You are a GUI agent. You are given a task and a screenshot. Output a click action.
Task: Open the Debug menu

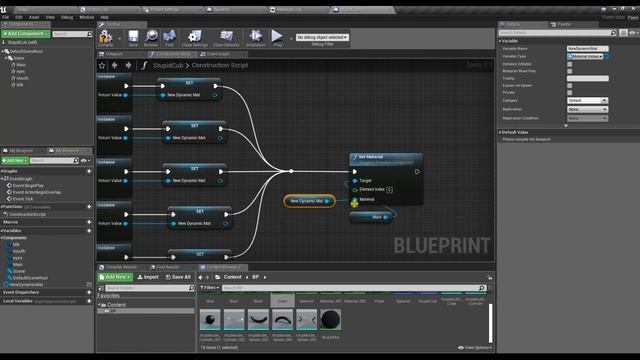[67, 17]
